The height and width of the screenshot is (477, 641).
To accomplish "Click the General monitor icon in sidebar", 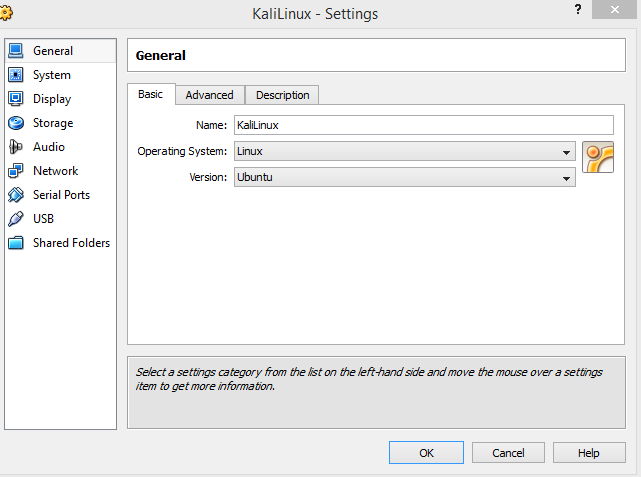I will tap(16, 51).
